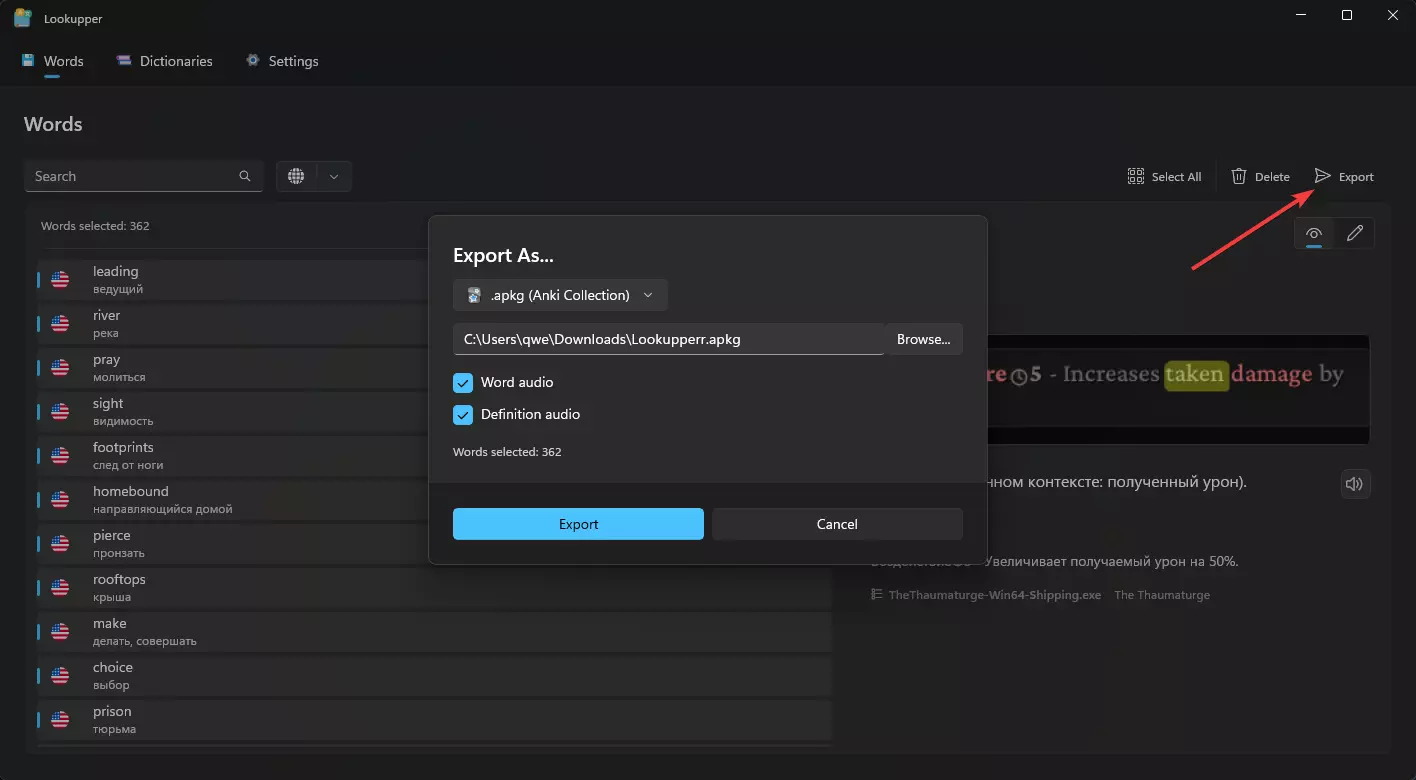
Task: Click the Select All grid icon
Action: pyautogui.click(x=1136, y=176)
